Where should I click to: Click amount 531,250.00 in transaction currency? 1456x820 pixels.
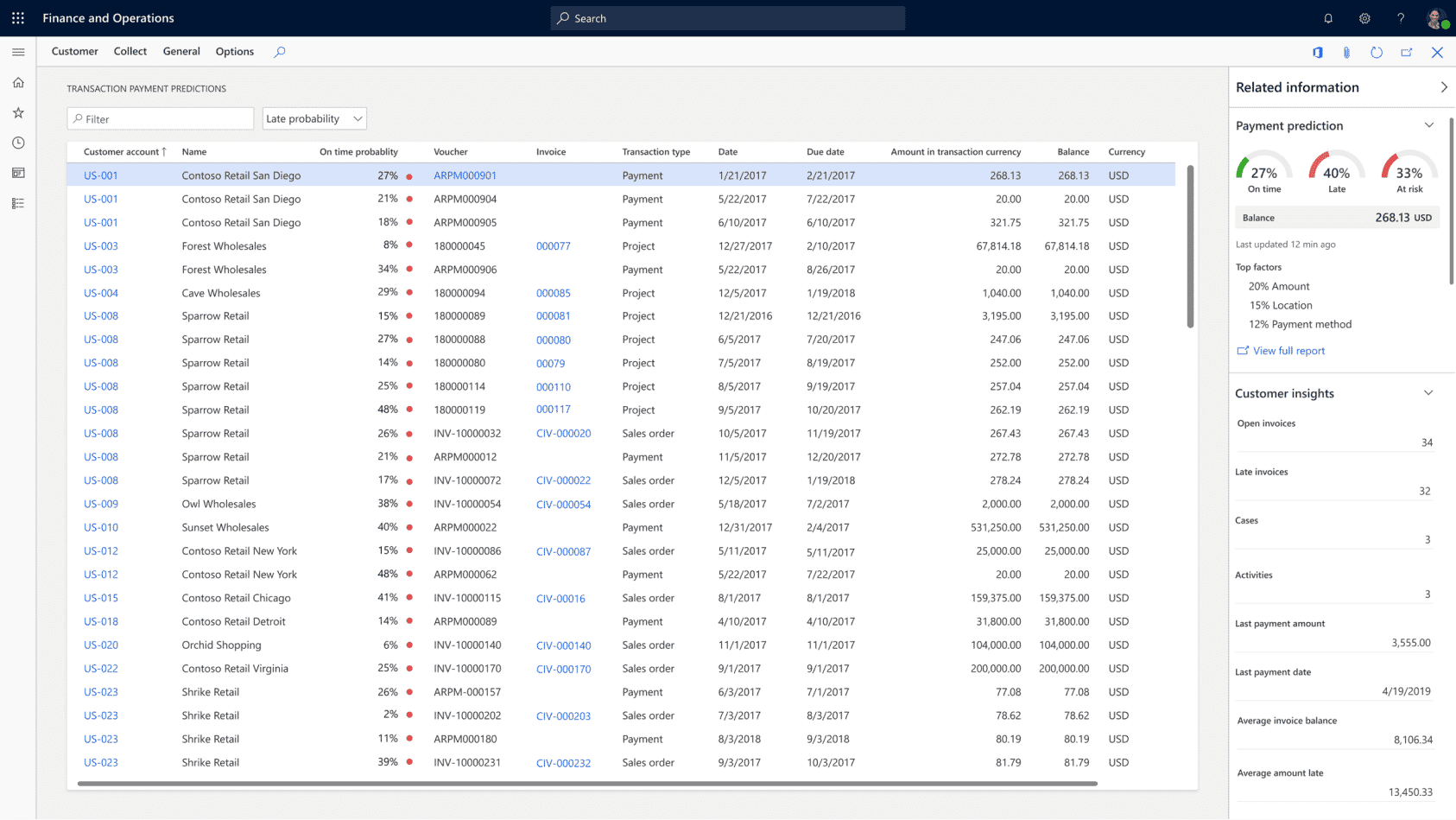996,528
